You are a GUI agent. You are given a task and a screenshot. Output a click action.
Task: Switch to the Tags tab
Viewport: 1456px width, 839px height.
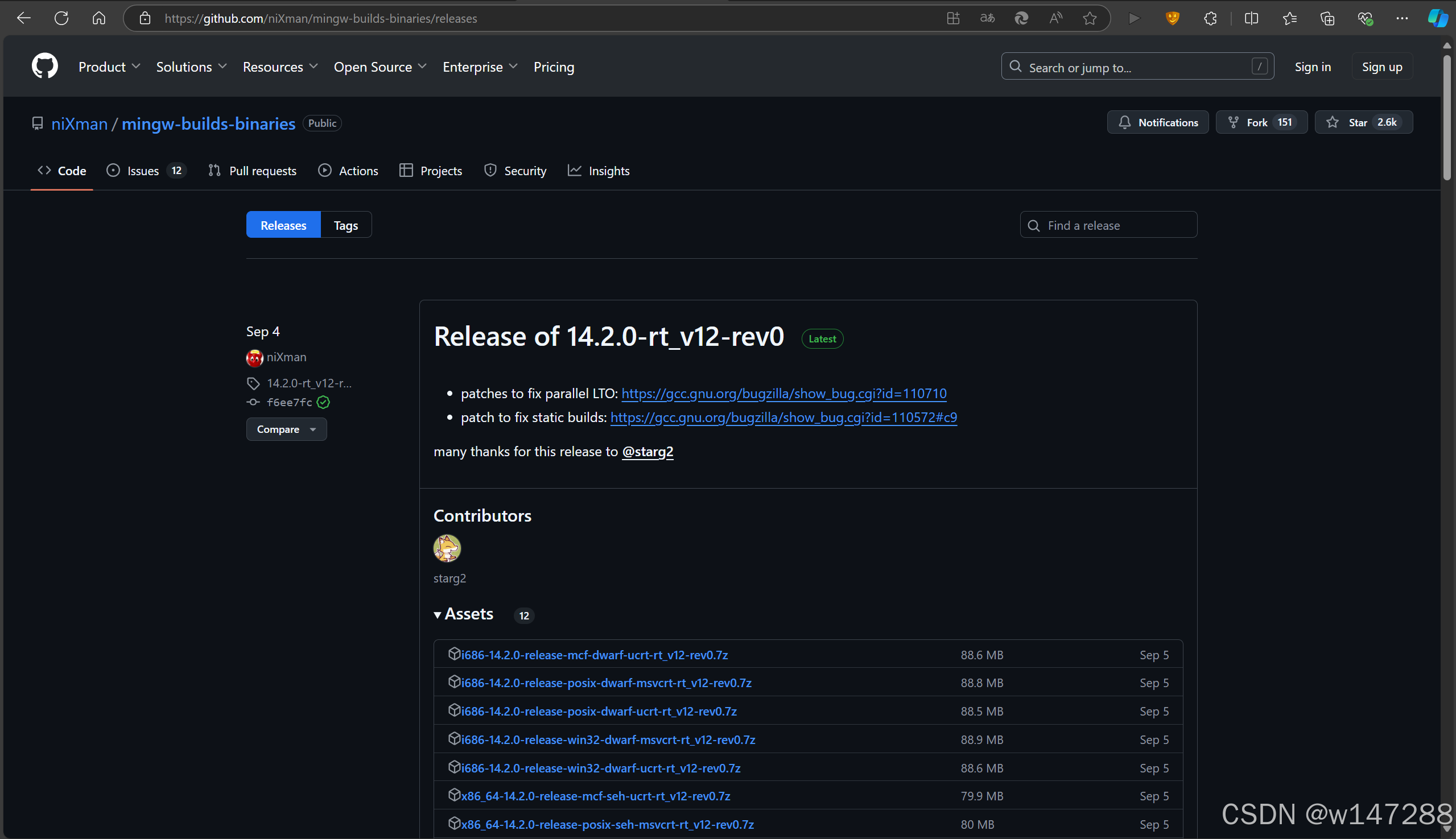click(x=345, y=225)
